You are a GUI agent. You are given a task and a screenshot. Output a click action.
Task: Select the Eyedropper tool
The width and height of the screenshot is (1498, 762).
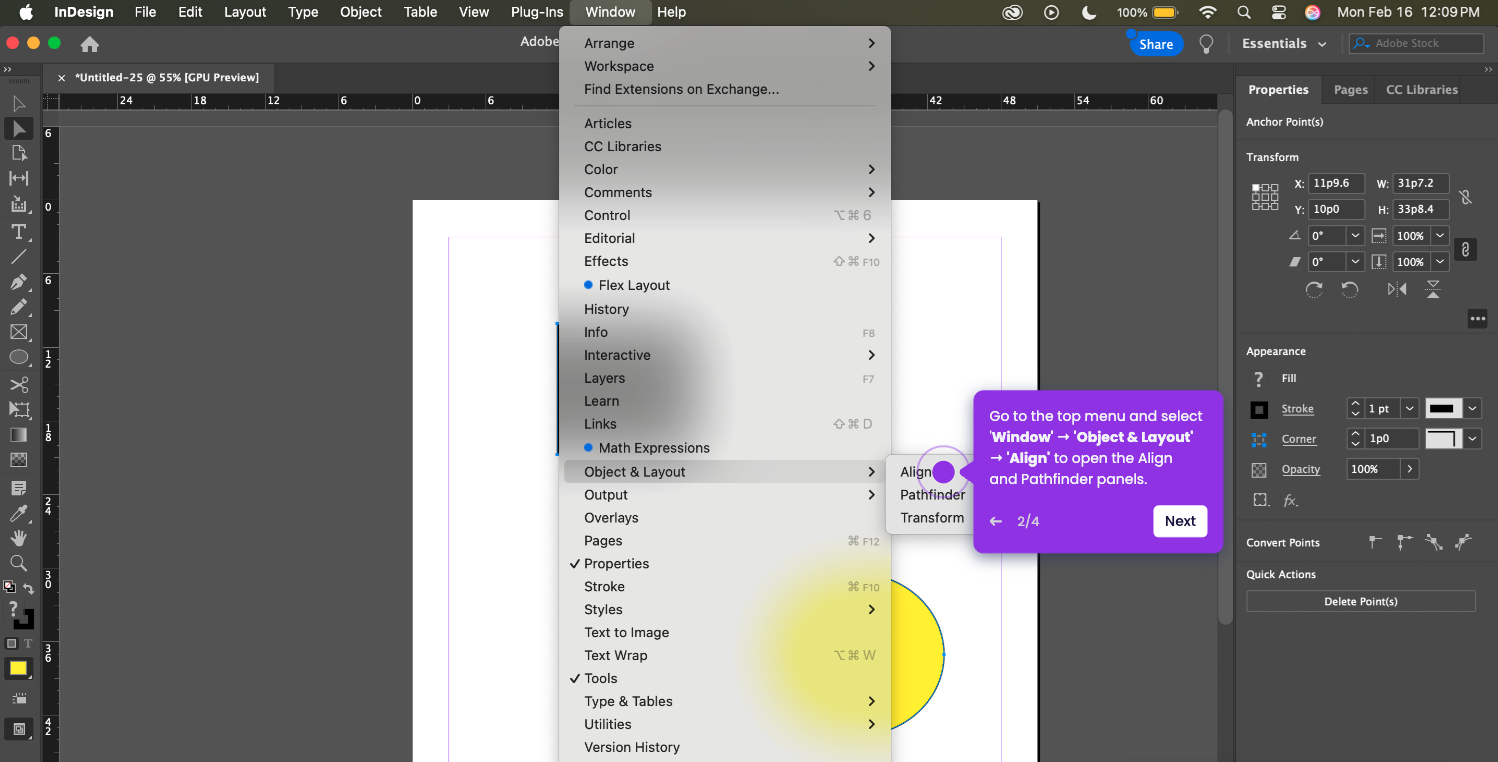click(x=18, y=513)
